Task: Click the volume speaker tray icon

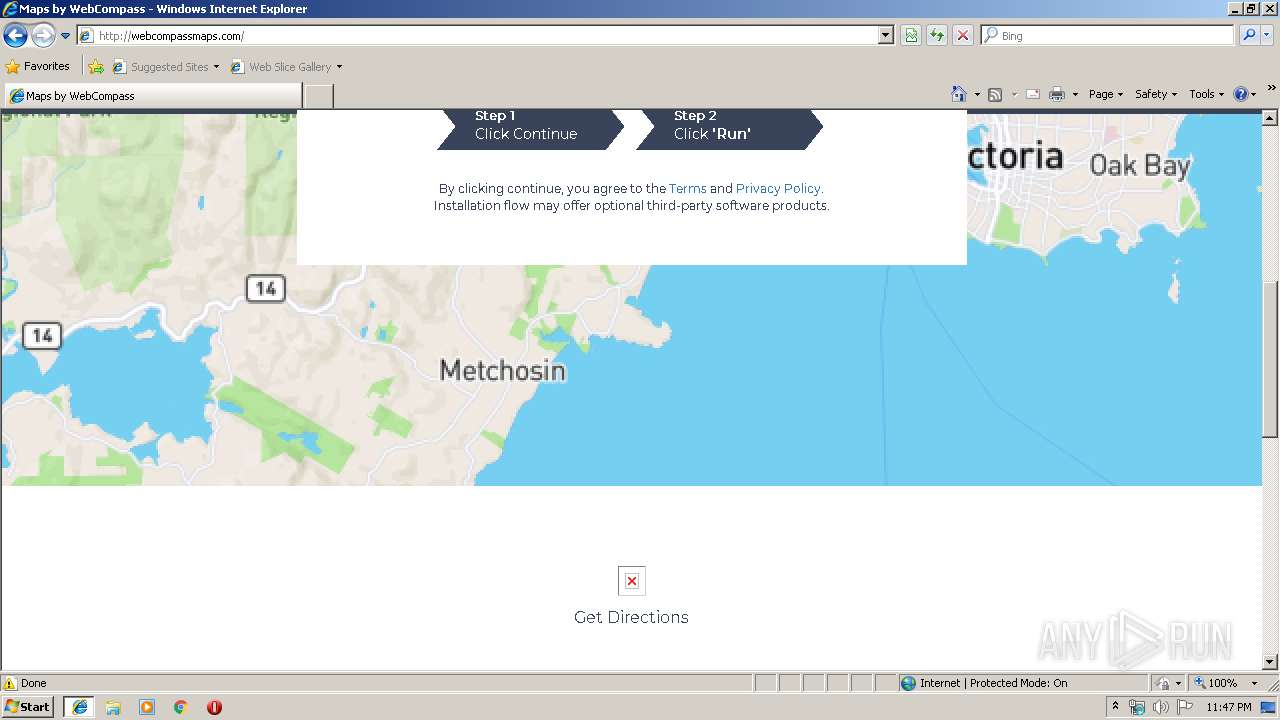Action: coord(1160,707)
